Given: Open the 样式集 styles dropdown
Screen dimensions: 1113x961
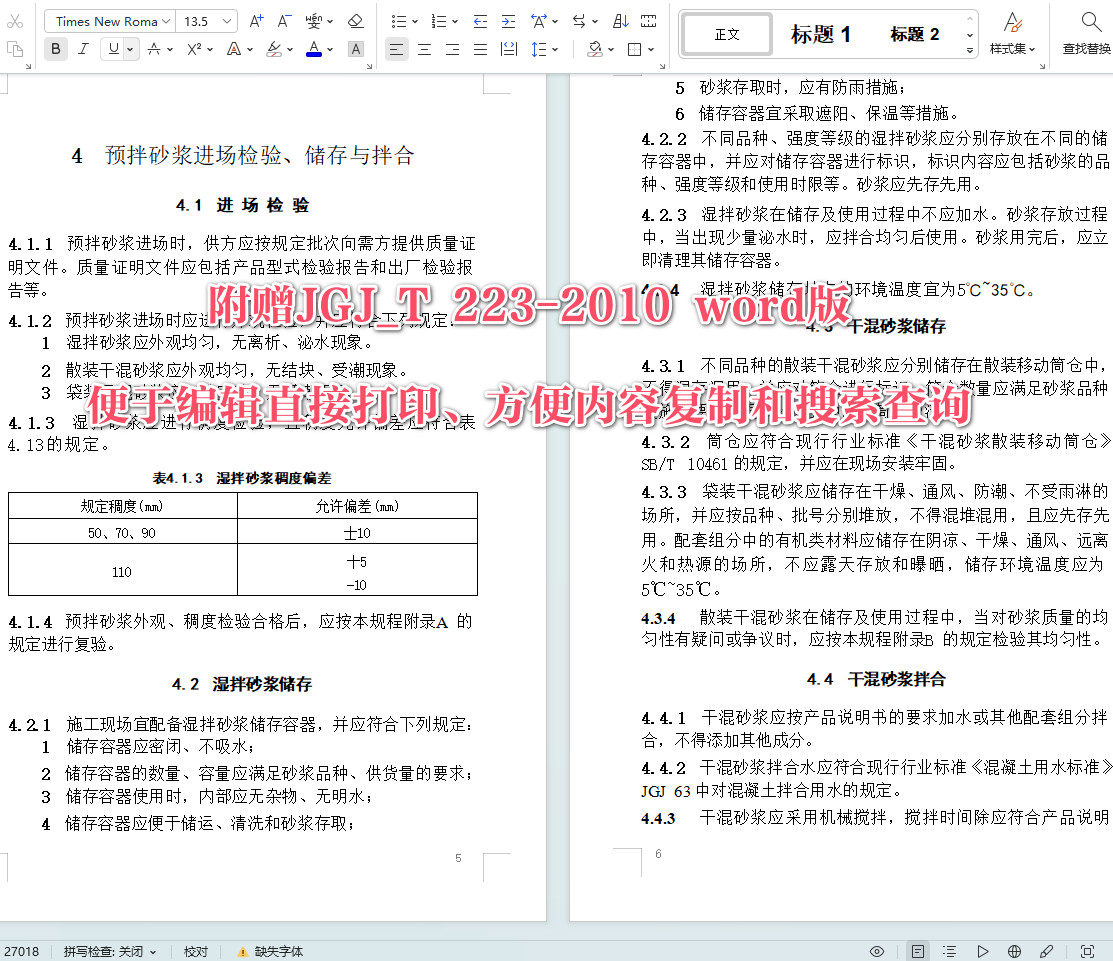Looking at the screenshot, I should coord(1013,35).
